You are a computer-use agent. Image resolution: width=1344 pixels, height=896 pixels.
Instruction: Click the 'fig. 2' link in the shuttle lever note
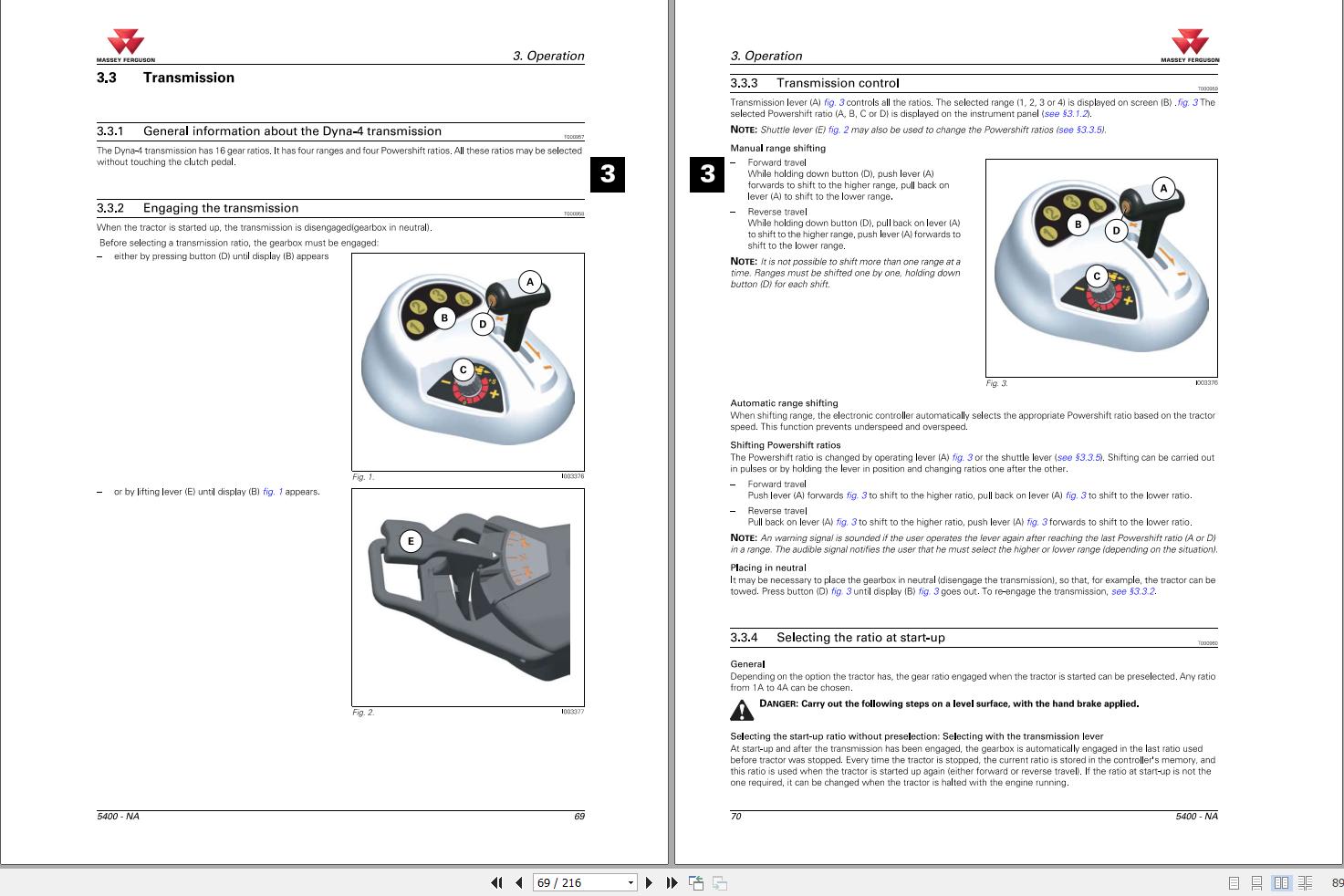[838, 130]
